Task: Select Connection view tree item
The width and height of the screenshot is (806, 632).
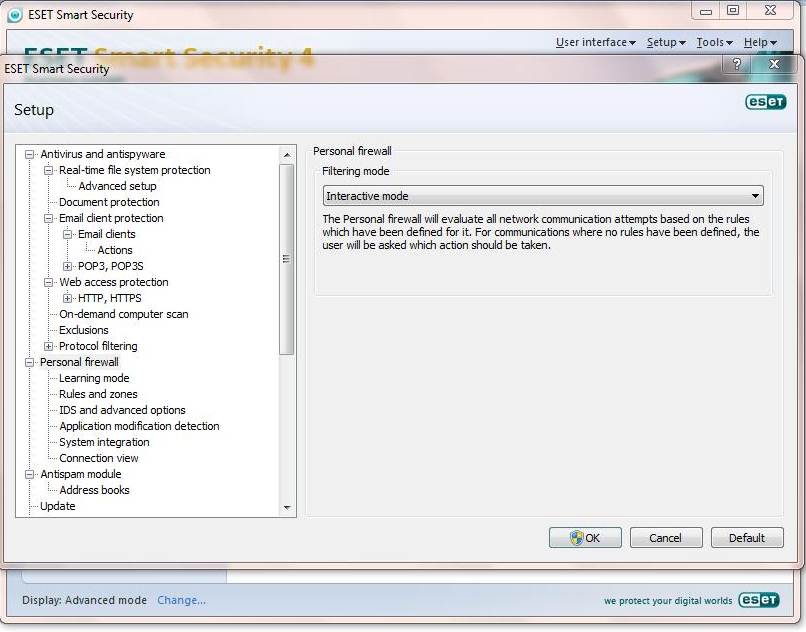Action: point(99,458)
